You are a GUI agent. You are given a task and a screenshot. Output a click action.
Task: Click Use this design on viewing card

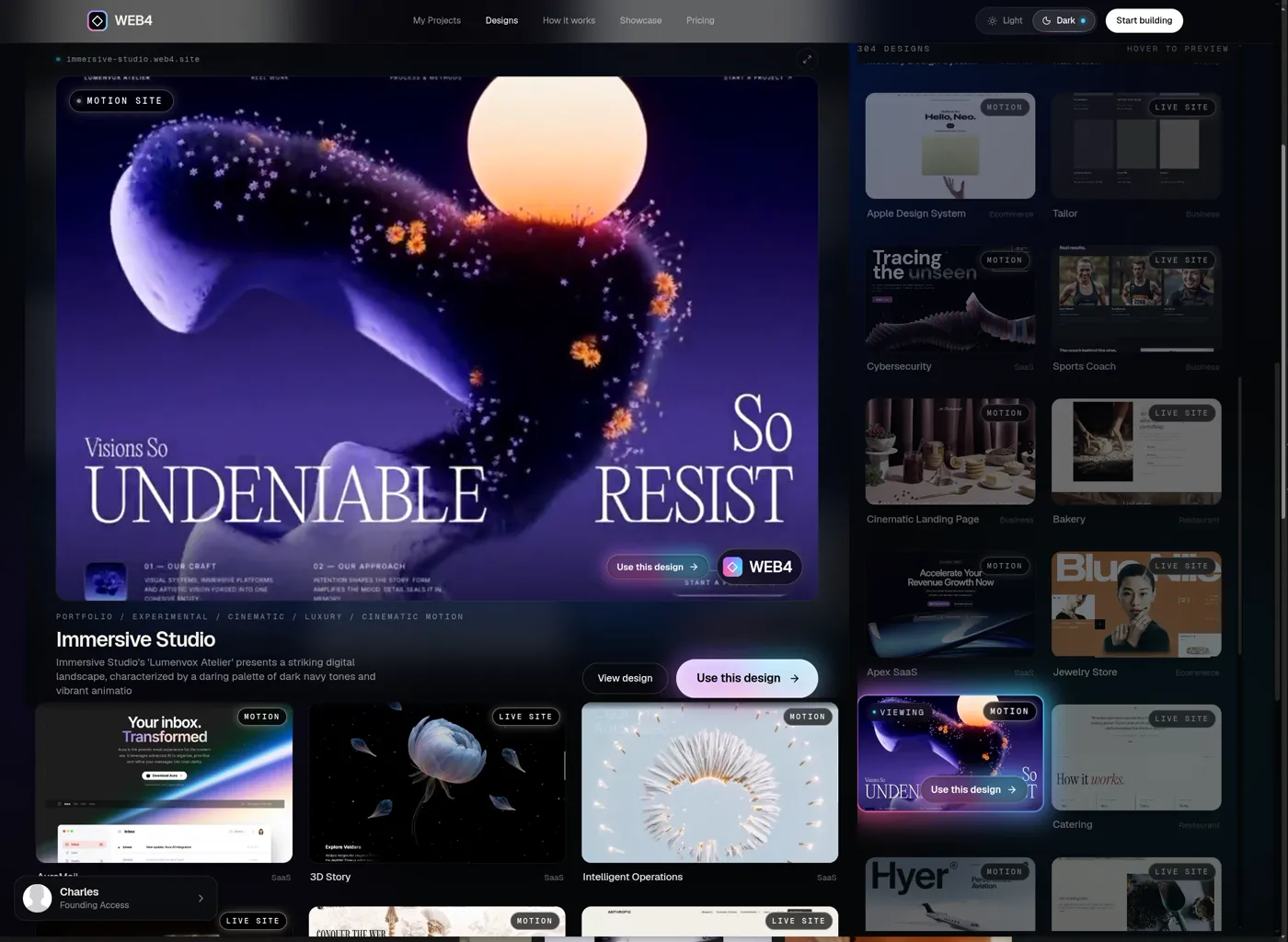tap(973, 789)
